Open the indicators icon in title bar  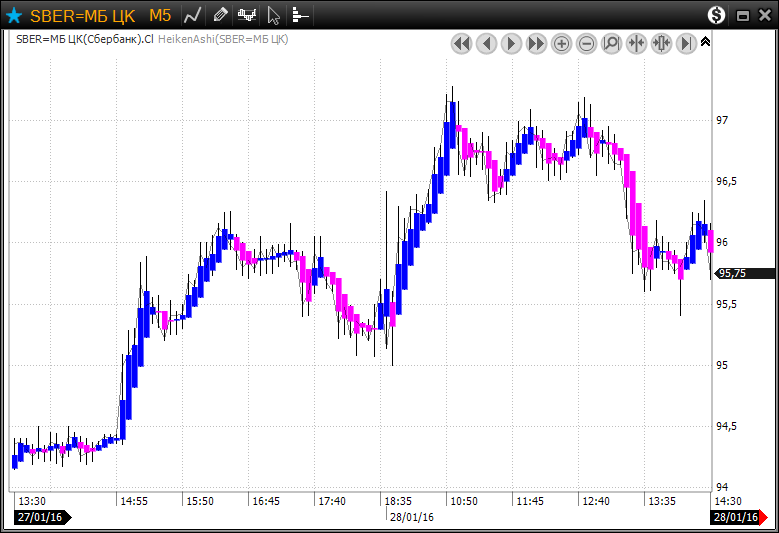247,15
